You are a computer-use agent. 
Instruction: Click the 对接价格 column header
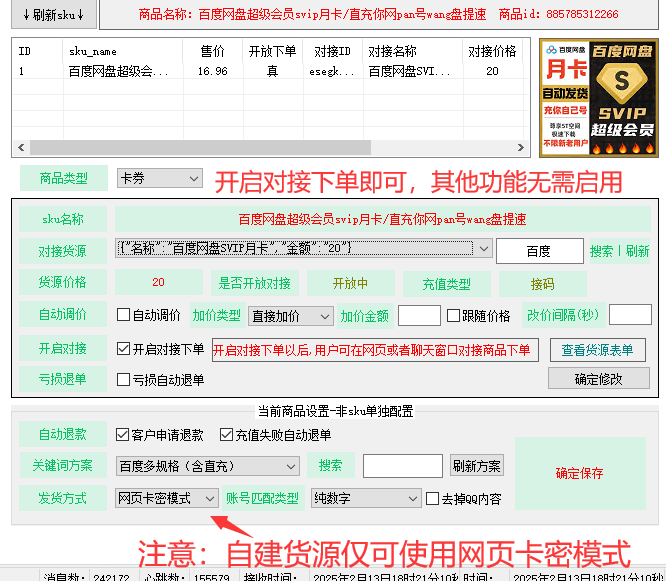tap(492, 51)
